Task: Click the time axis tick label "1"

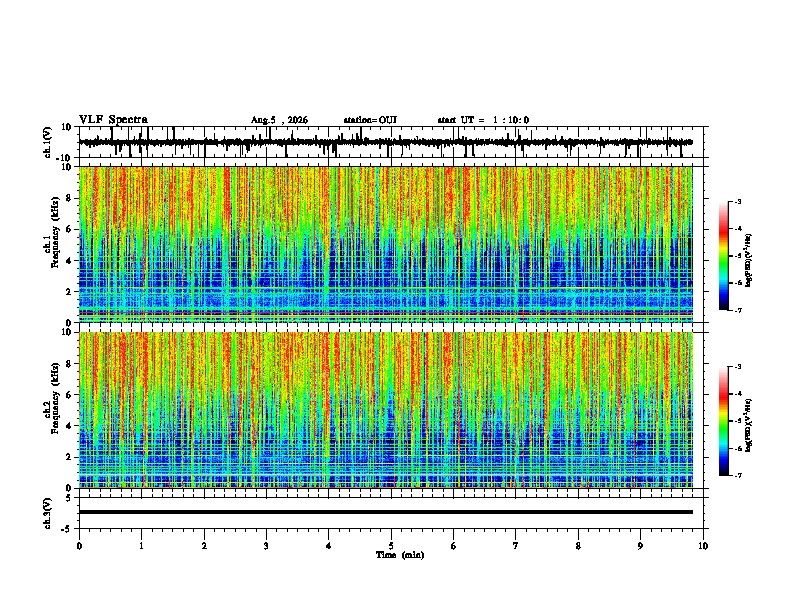Action: [x=141, y=546]
